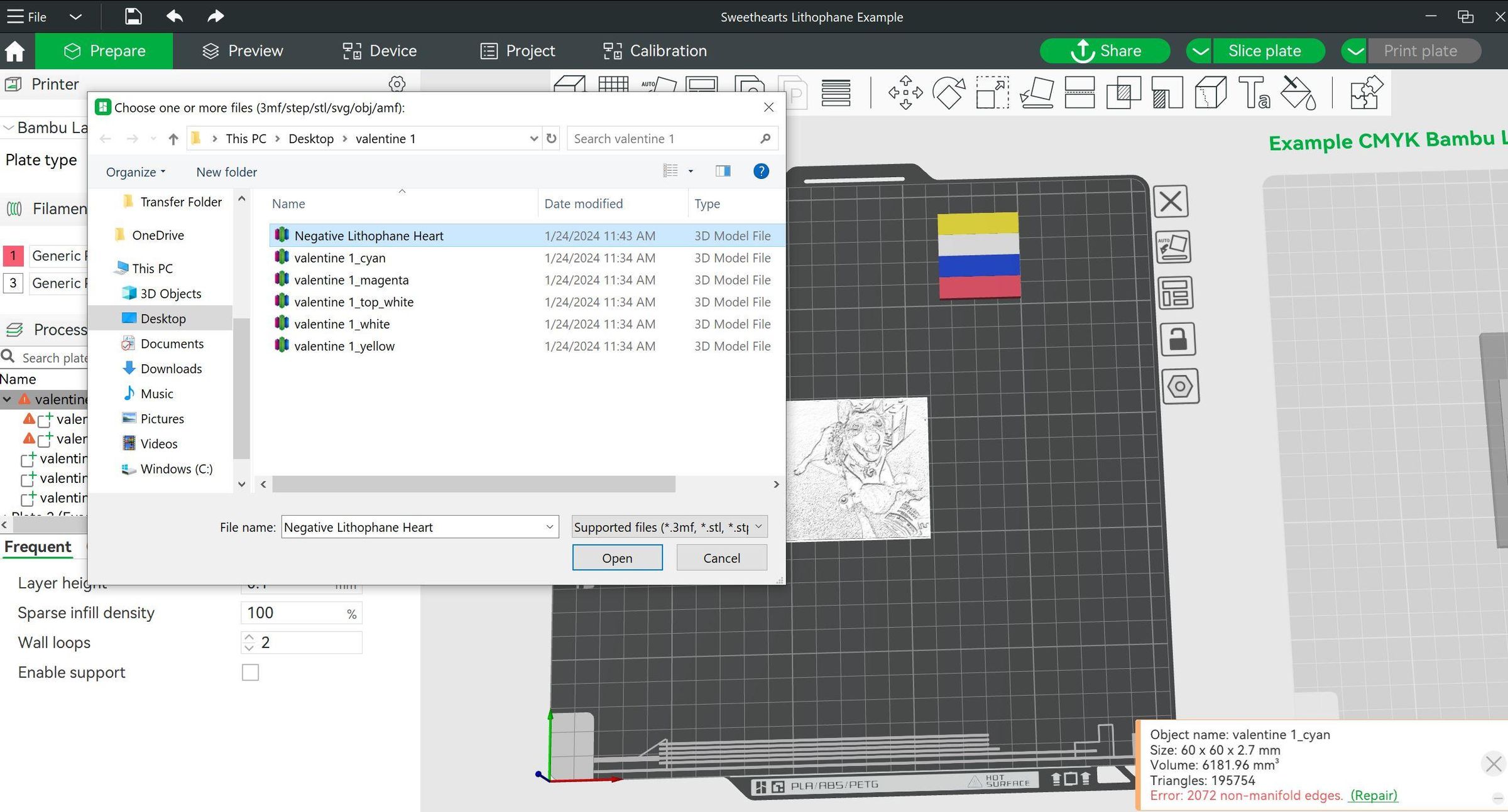Image resolution: width=1508 pixels, height=812 pixels.
Task: Open the Supported files type dropdown
Action: click(x=669, y=527)
